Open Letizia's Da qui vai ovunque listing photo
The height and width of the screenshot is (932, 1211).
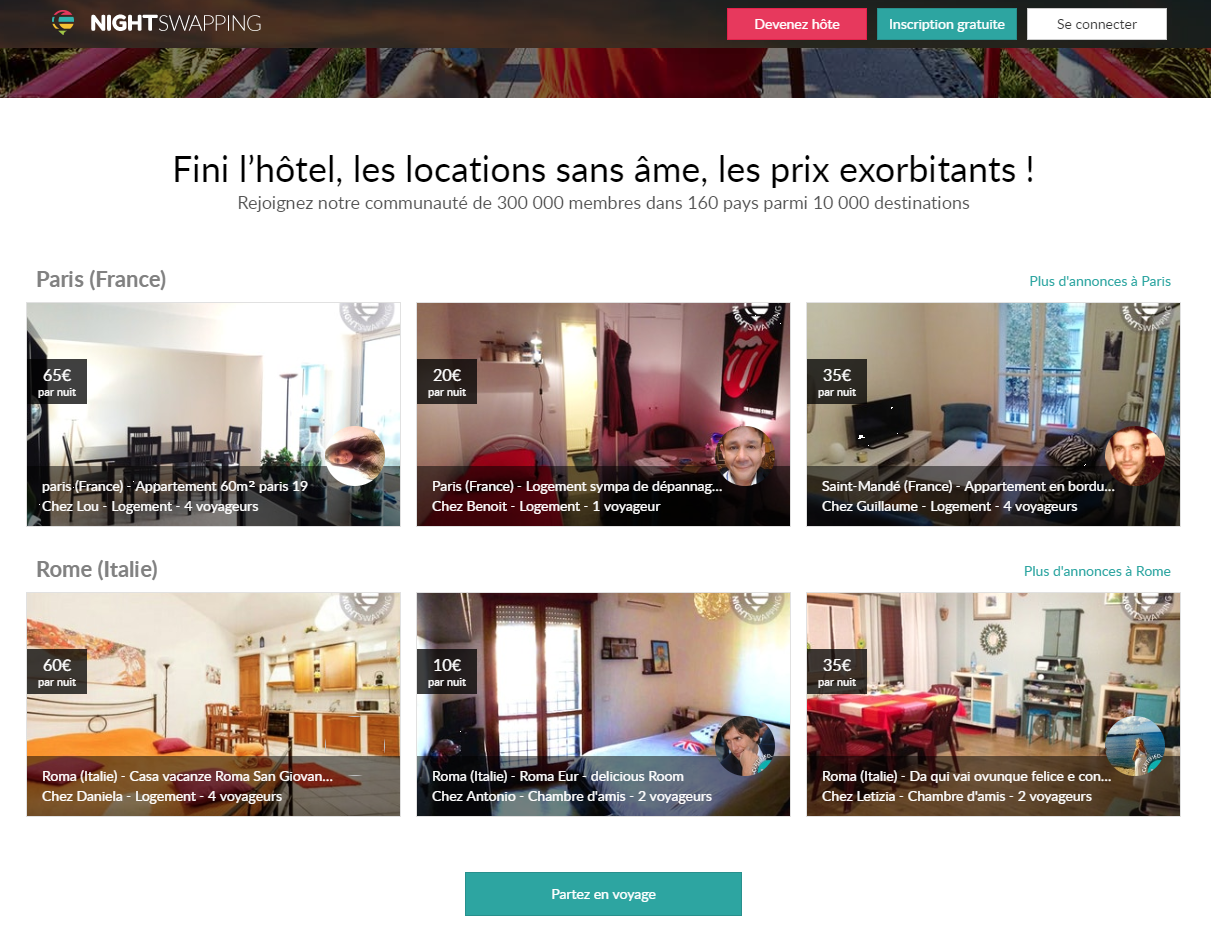tap(993, 704)
